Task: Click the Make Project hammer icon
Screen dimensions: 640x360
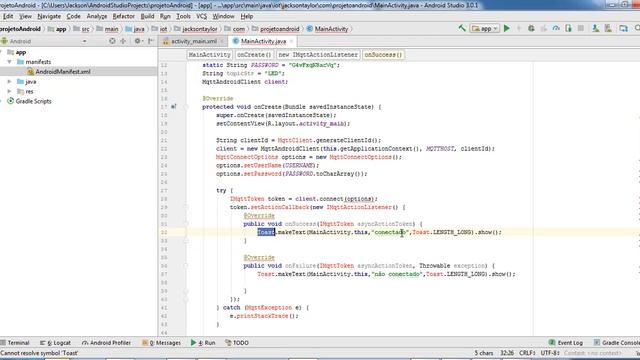Action: [x=462, y=28]
